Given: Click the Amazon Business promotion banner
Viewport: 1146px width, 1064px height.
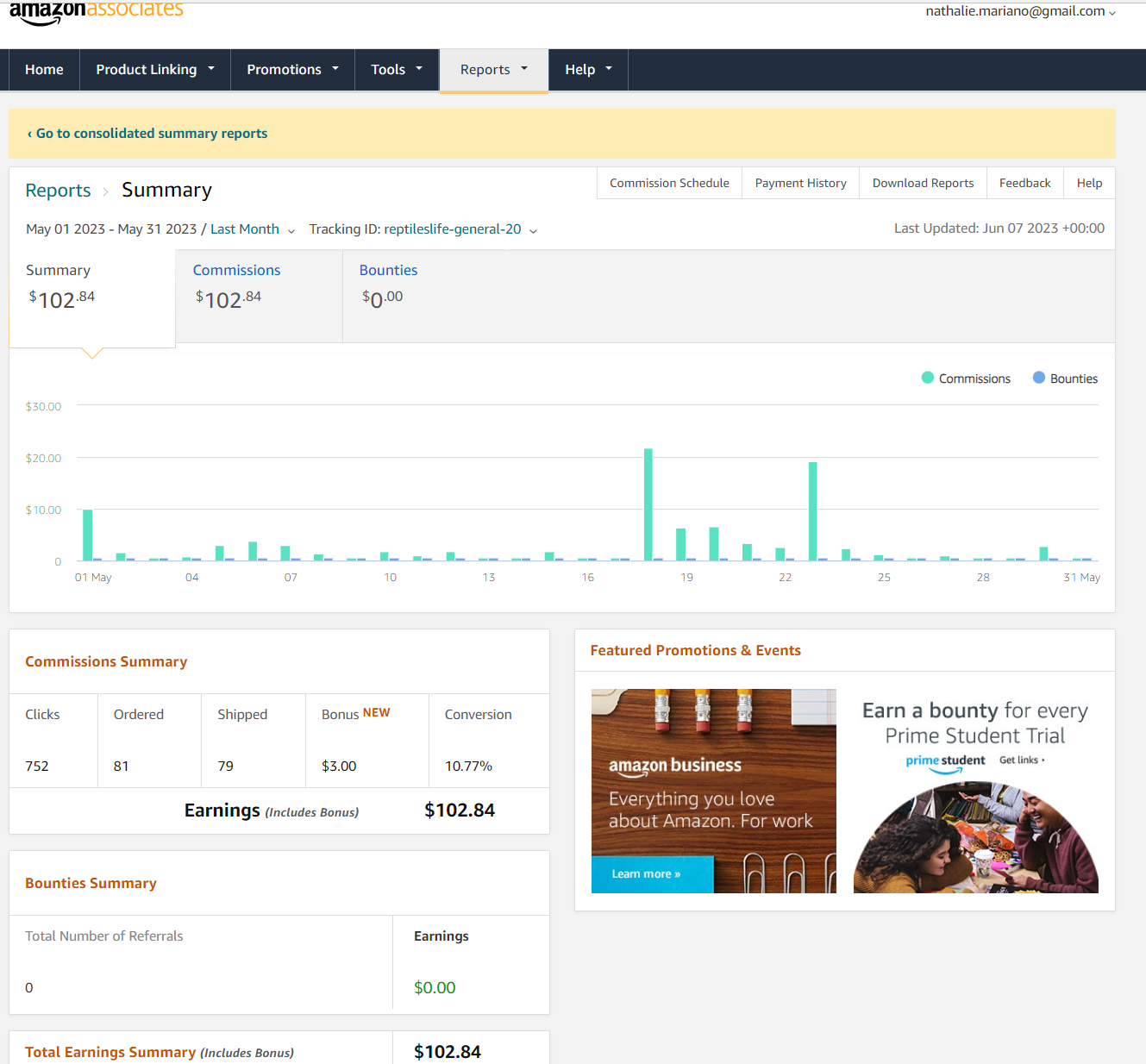Looking at the screenshot, I should tap(714, 791).
